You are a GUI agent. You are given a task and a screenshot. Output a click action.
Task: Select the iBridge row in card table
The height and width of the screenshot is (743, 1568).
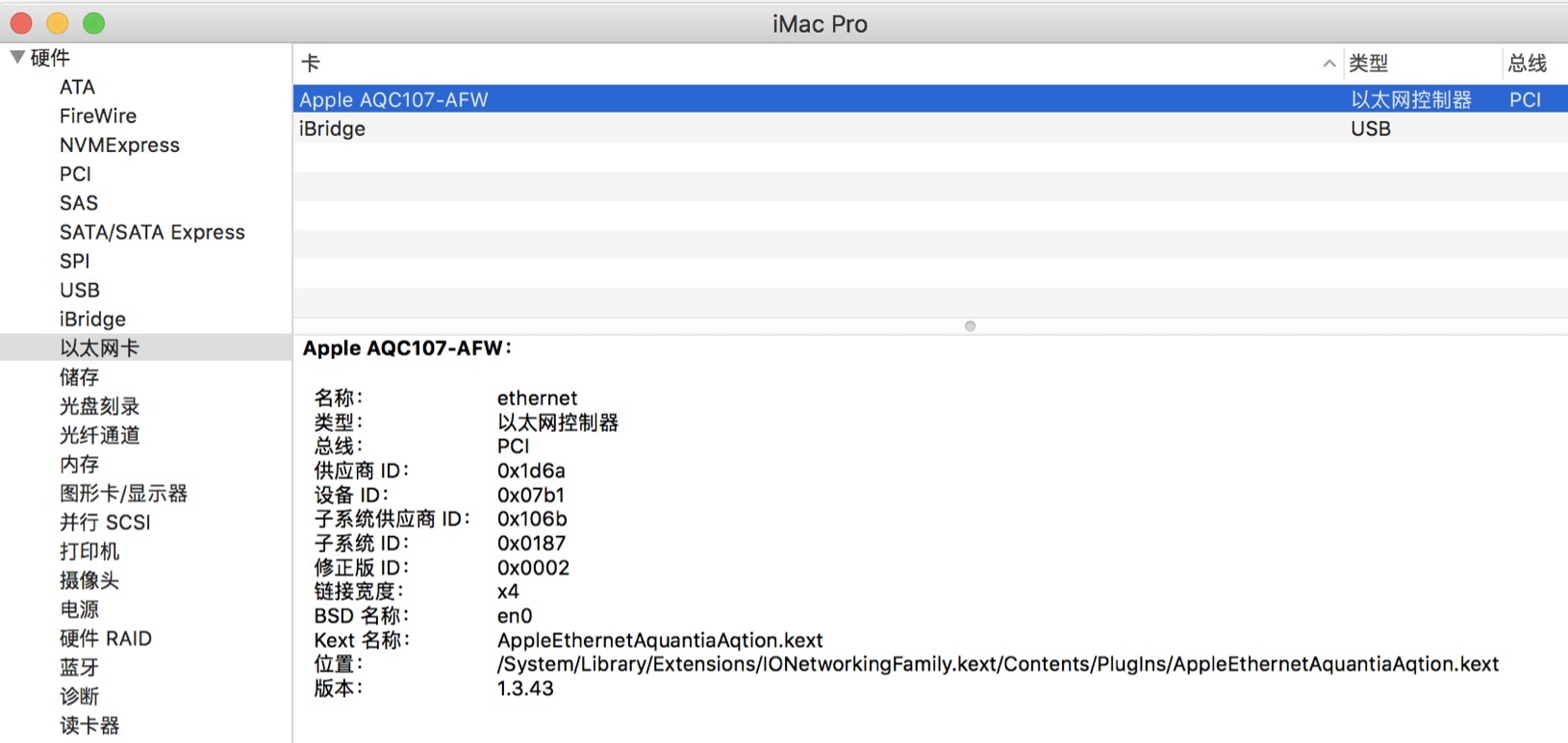click(x=930, y=128)
